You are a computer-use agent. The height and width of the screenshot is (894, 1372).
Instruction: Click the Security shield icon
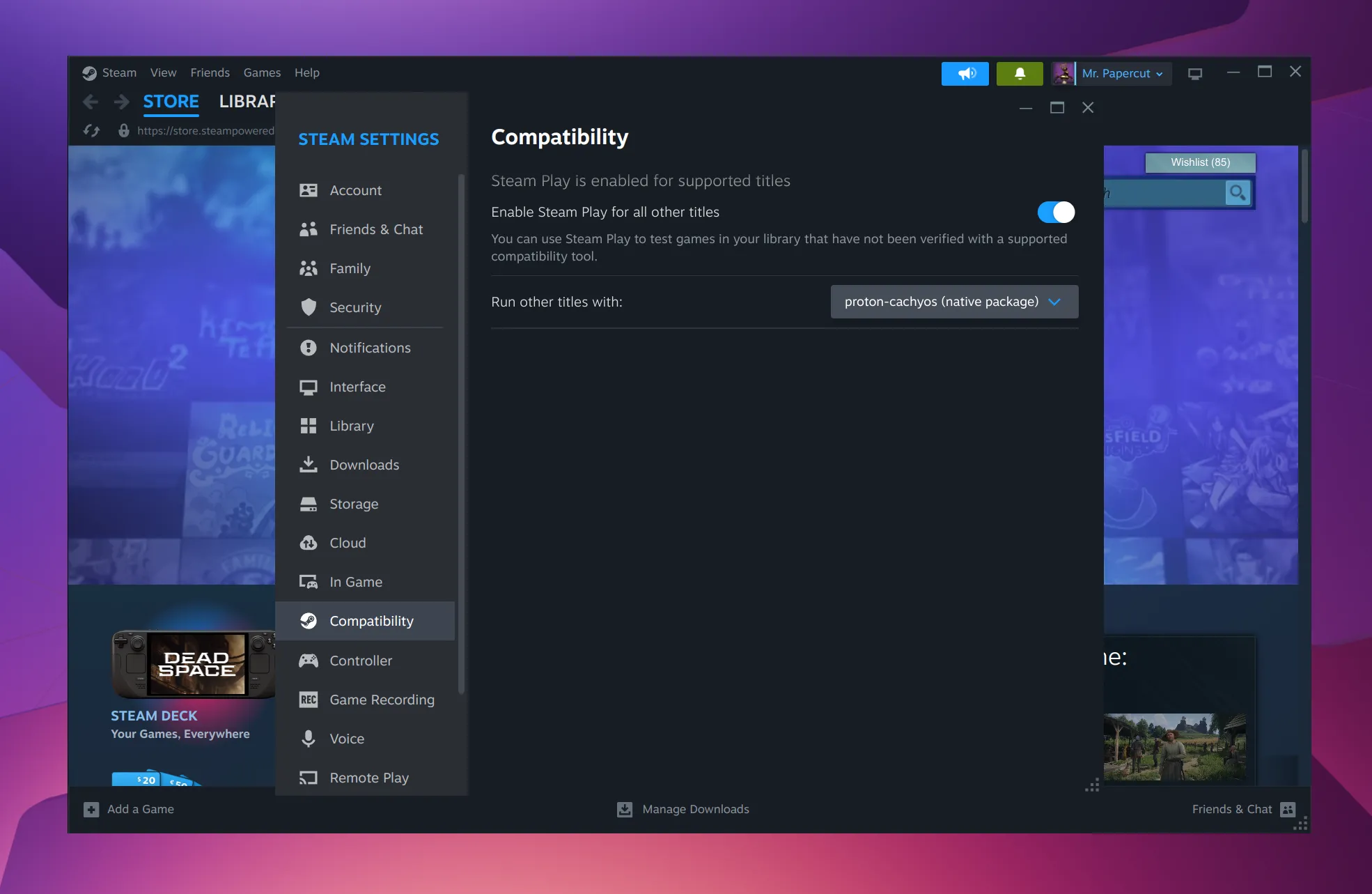309,307
